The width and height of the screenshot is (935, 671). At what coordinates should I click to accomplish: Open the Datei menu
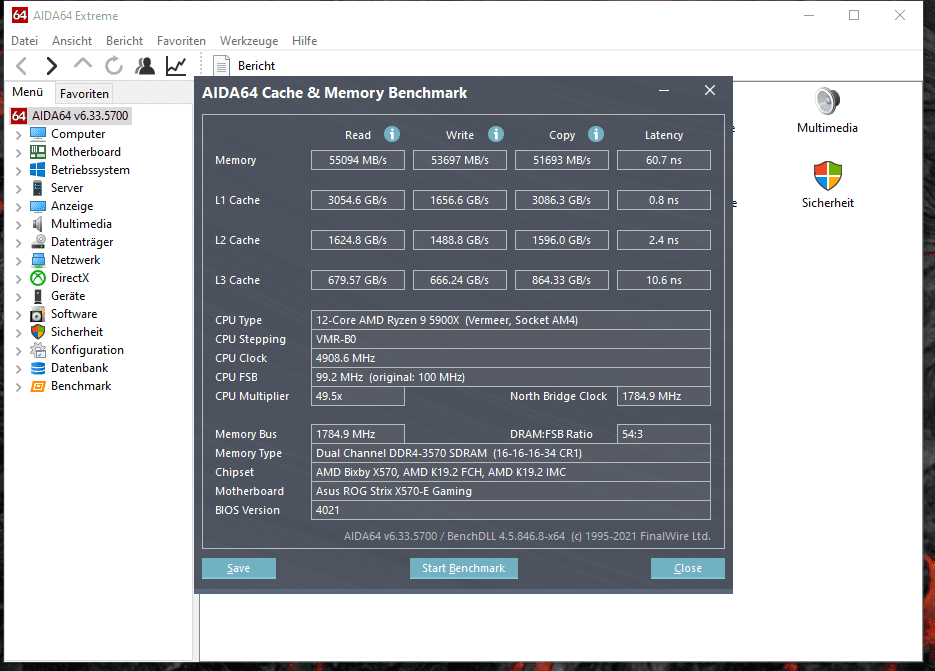(24, 41)
